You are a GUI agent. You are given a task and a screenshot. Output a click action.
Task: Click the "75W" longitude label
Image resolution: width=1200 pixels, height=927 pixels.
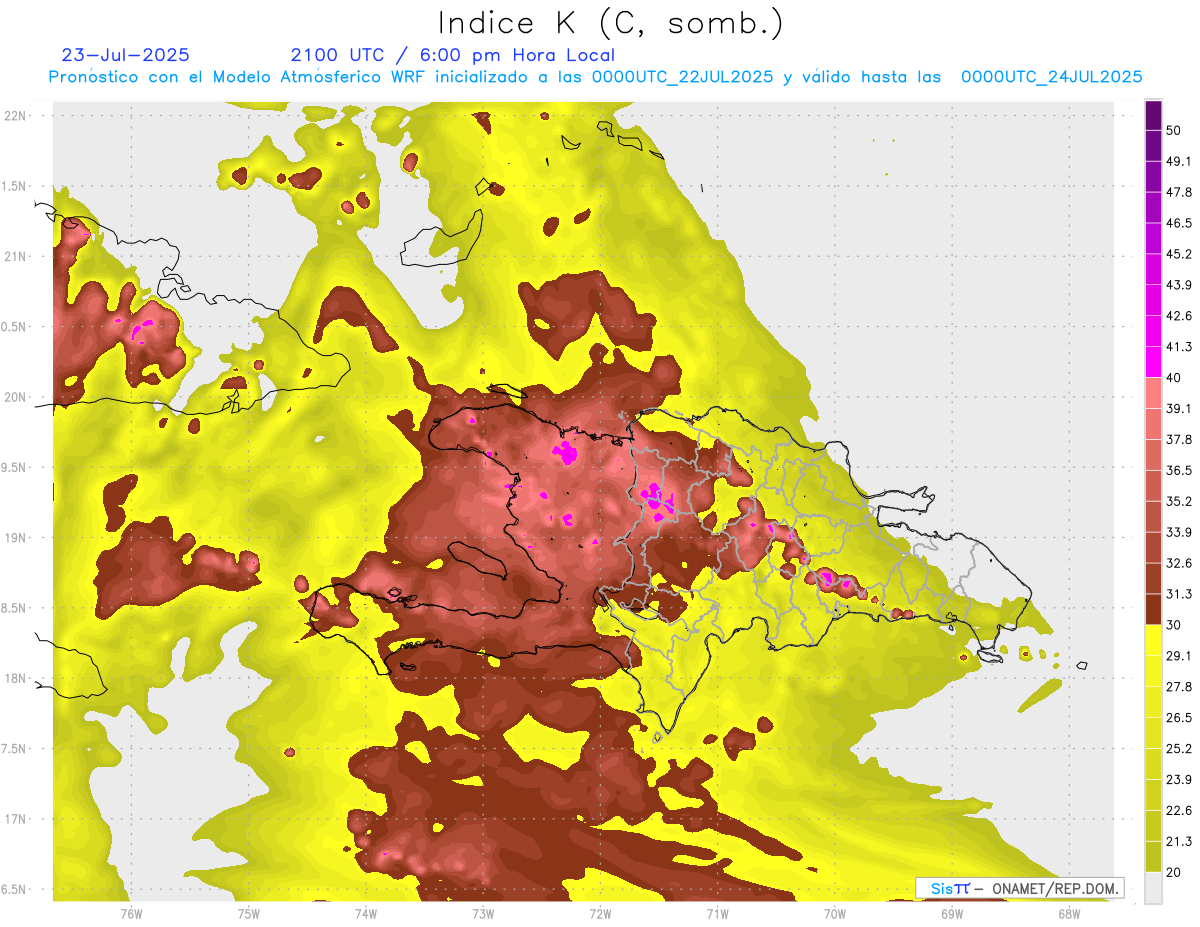click(x=248, y=913)
